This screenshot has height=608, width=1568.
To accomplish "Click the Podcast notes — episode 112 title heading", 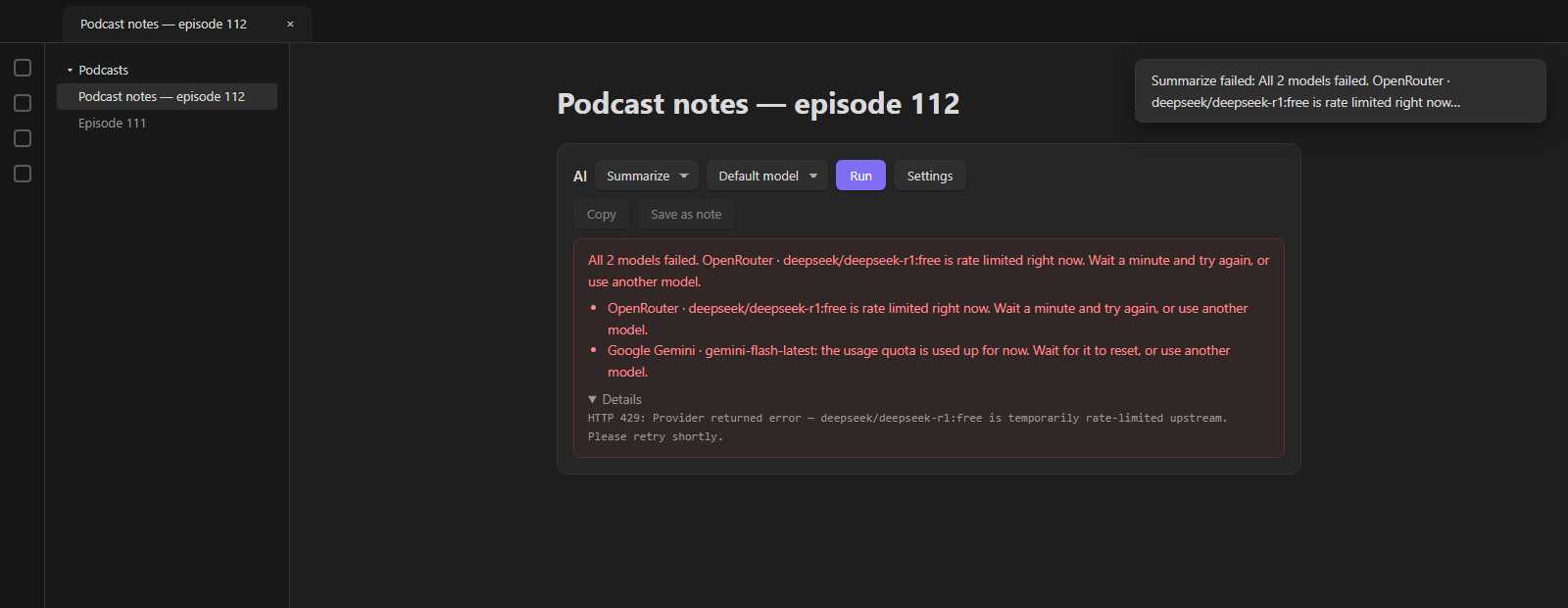I will [759, 104].
